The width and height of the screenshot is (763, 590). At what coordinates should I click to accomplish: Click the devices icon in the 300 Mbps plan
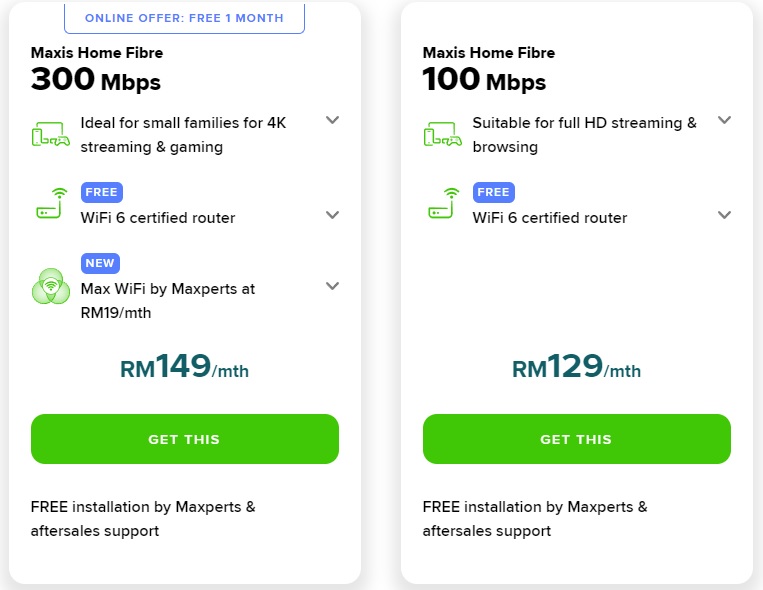pos(51,134)
